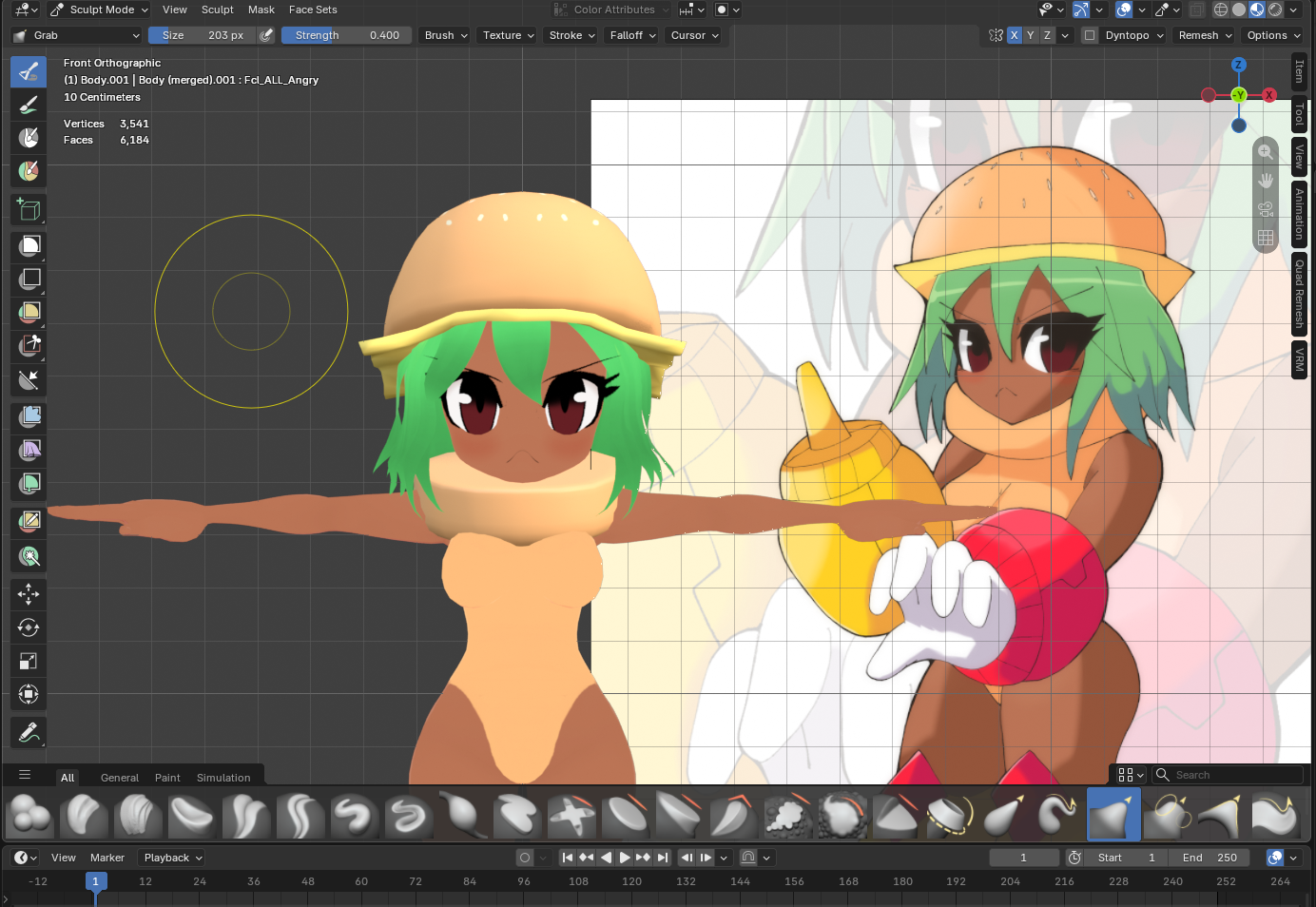Select the Mask brush tool
Screen dimensions: 1316x907
click(29, 138)
